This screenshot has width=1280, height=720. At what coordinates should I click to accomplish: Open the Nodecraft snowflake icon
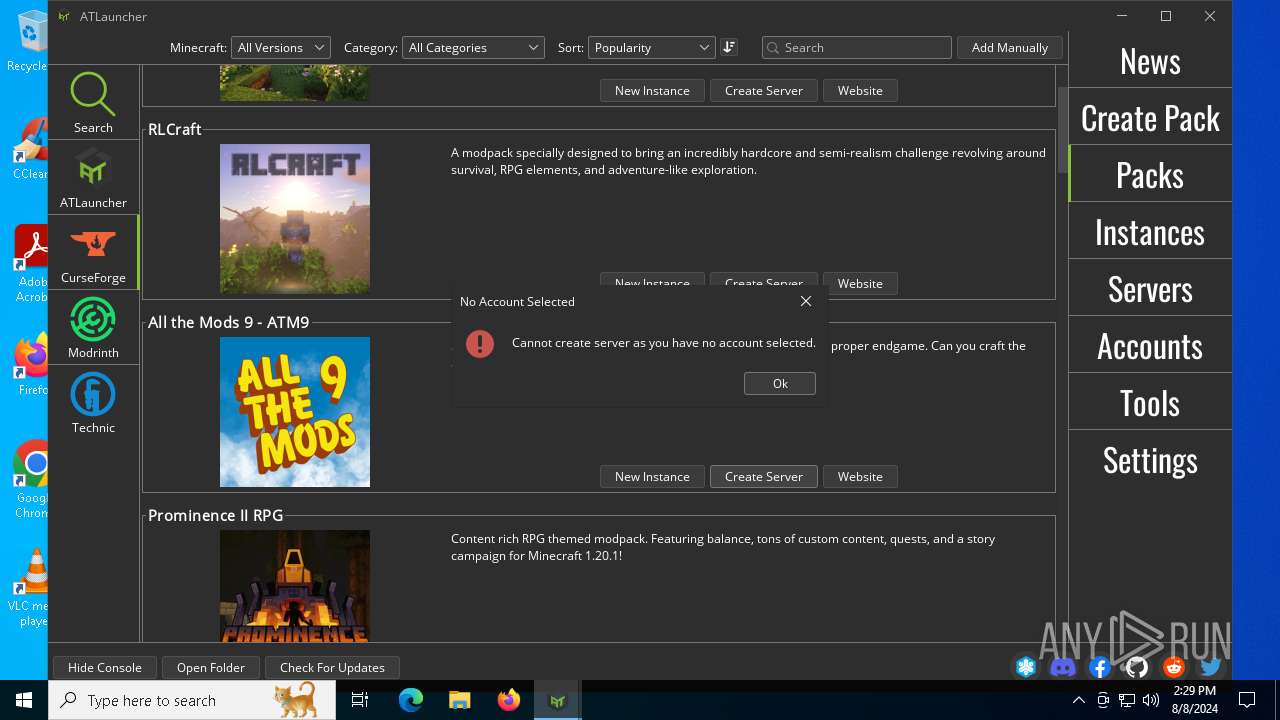1026,667
